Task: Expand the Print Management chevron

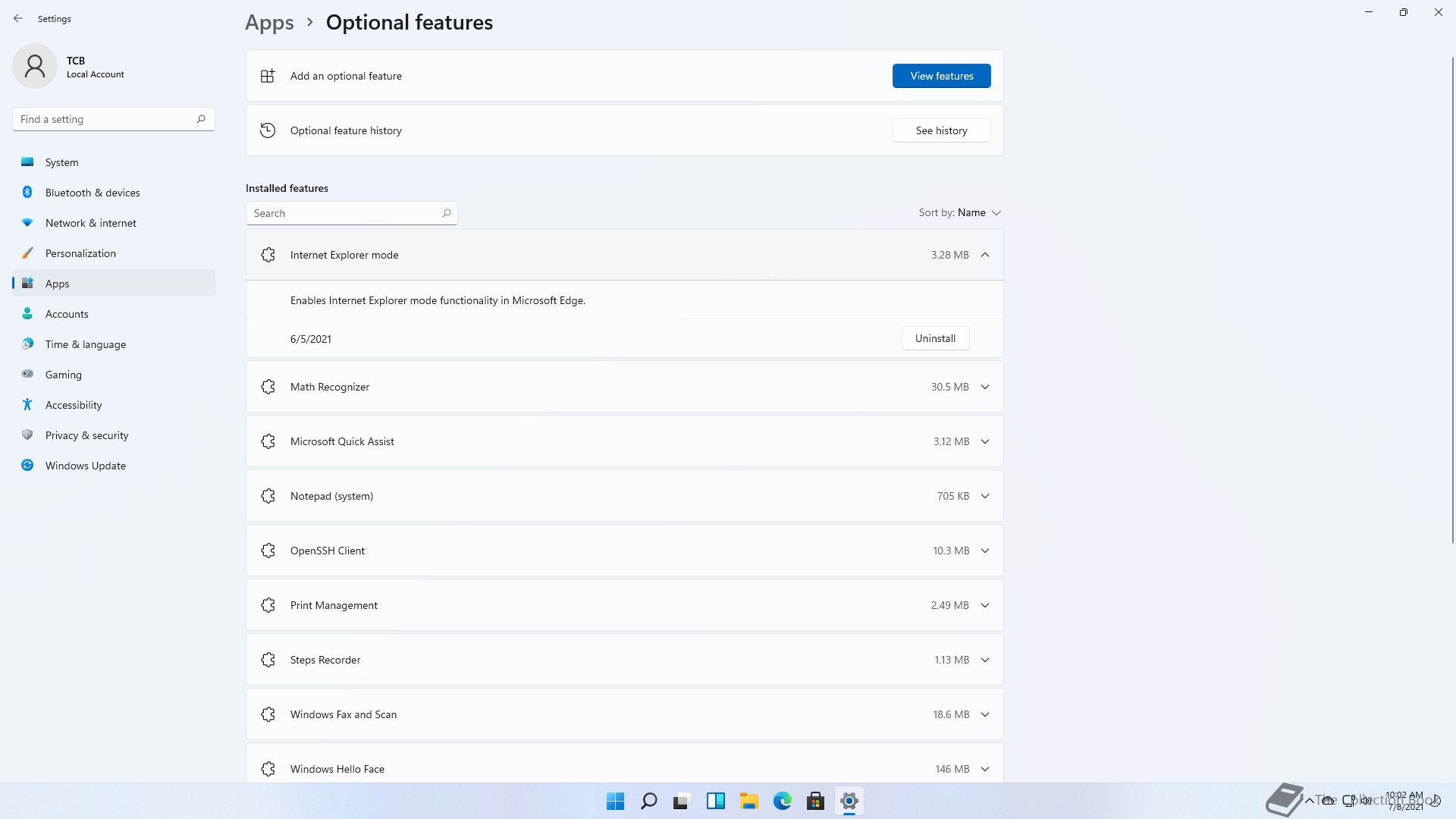Action: click(985, 605)
